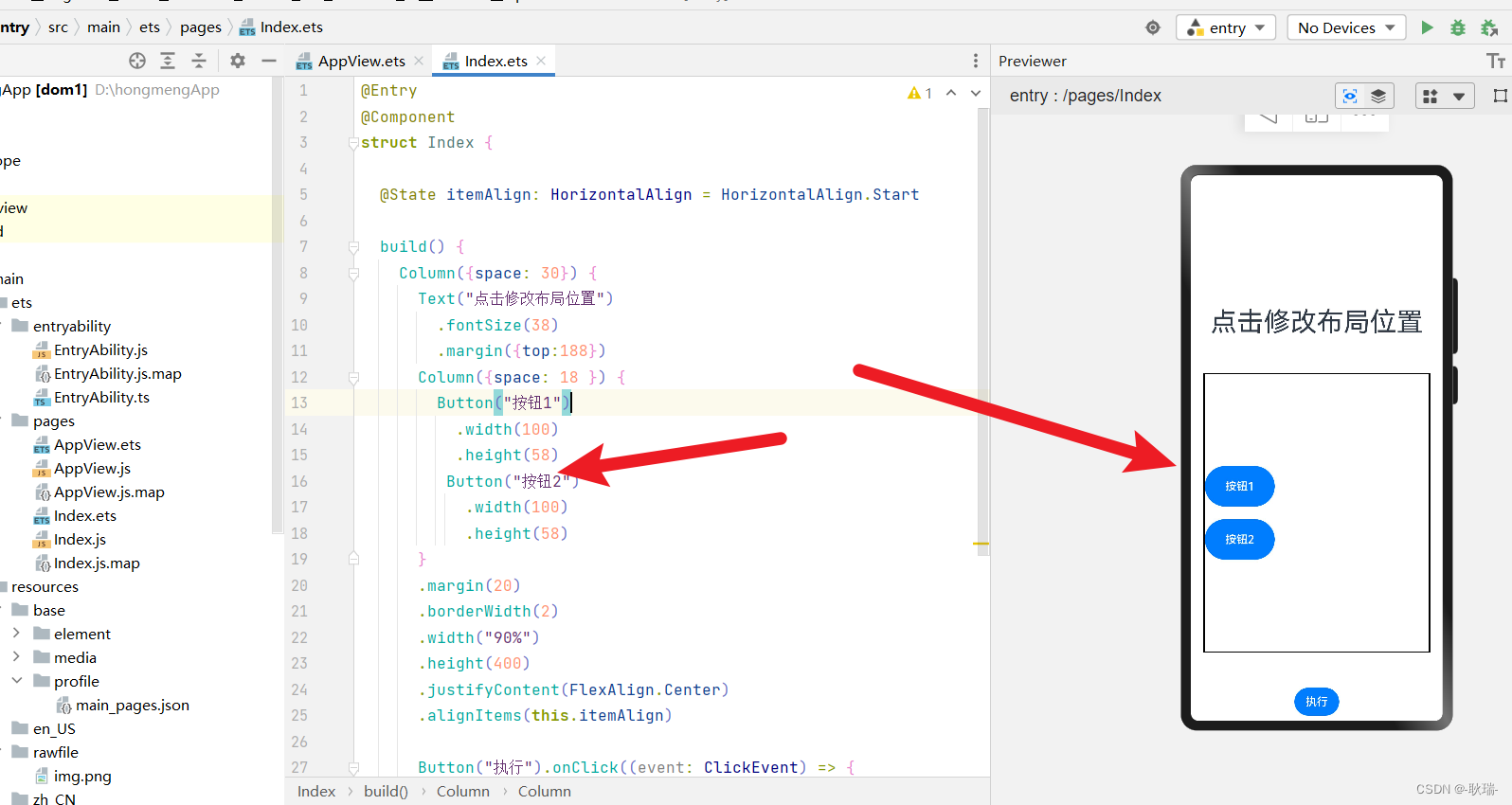The height and width of the screenshot is (805, 1512).
Task: Go to next highlighted warning
Action: pyautogui.click(x=976, y=93)
